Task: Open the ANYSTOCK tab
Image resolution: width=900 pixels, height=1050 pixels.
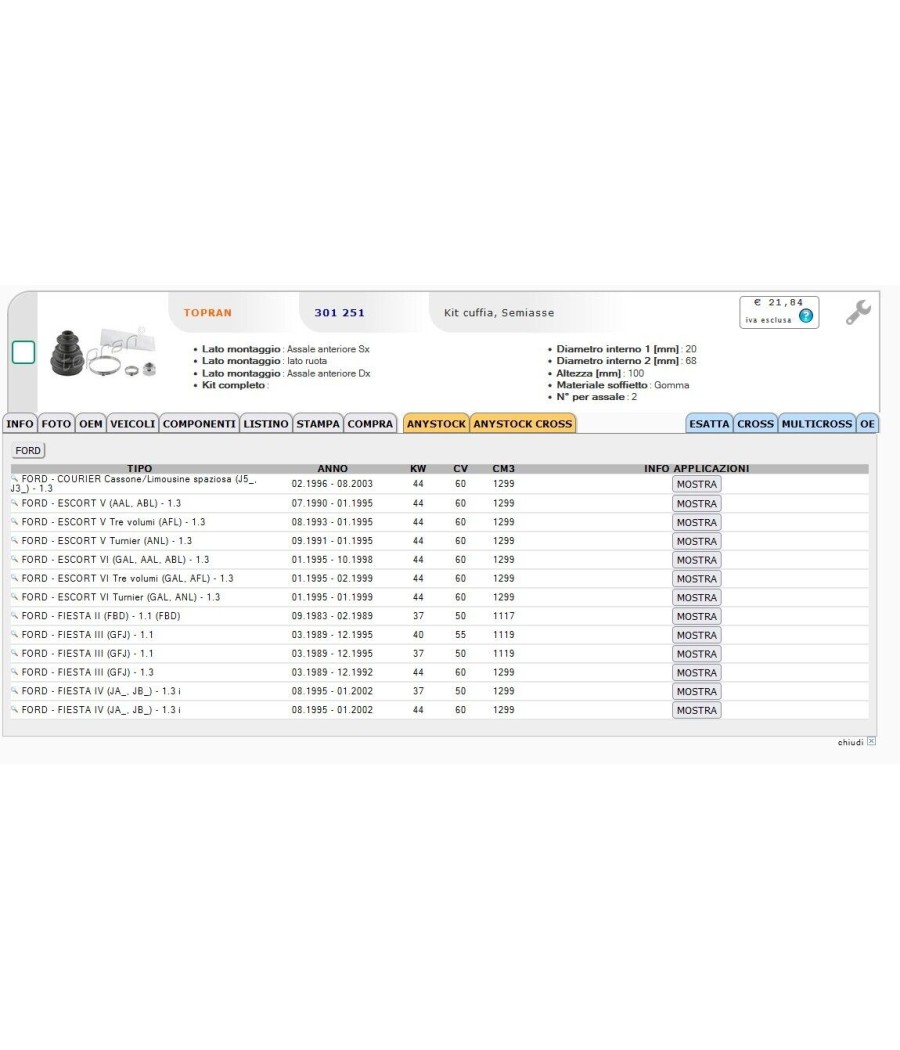Action: click(x=437, y=424)
